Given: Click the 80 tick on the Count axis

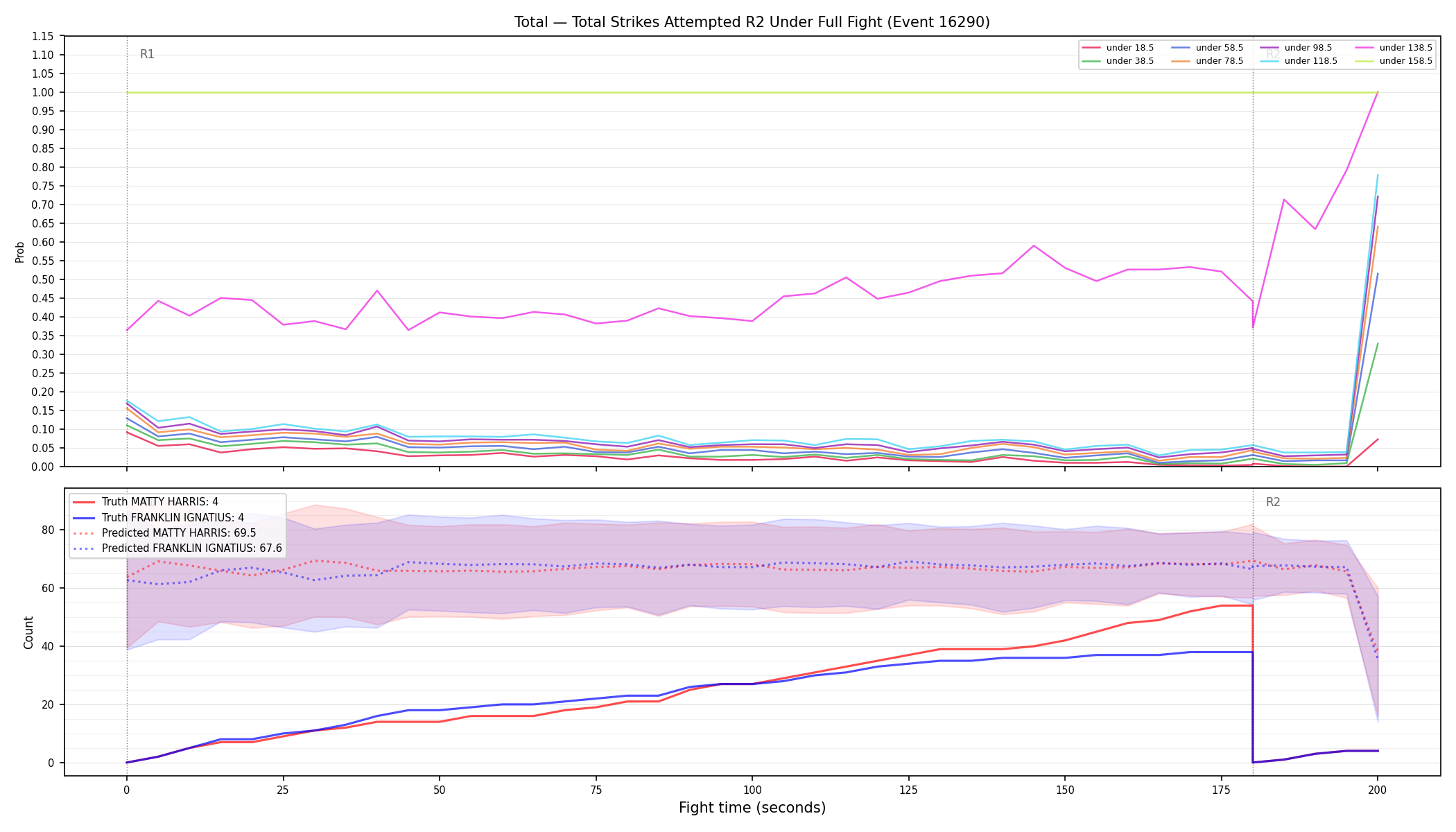Looking at the screenshot, I should (47, 530).
